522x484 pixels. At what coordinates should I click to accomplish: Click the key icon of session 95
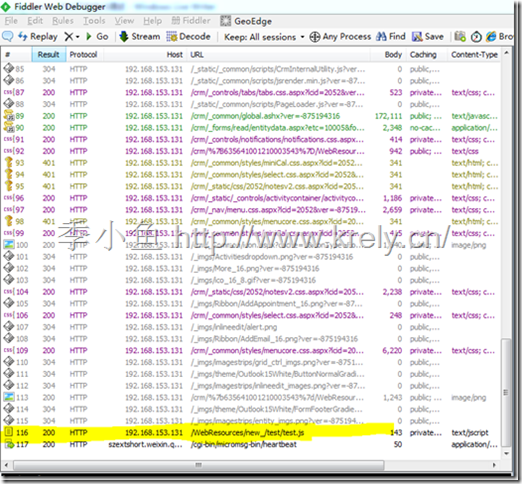tap(8, 186)
